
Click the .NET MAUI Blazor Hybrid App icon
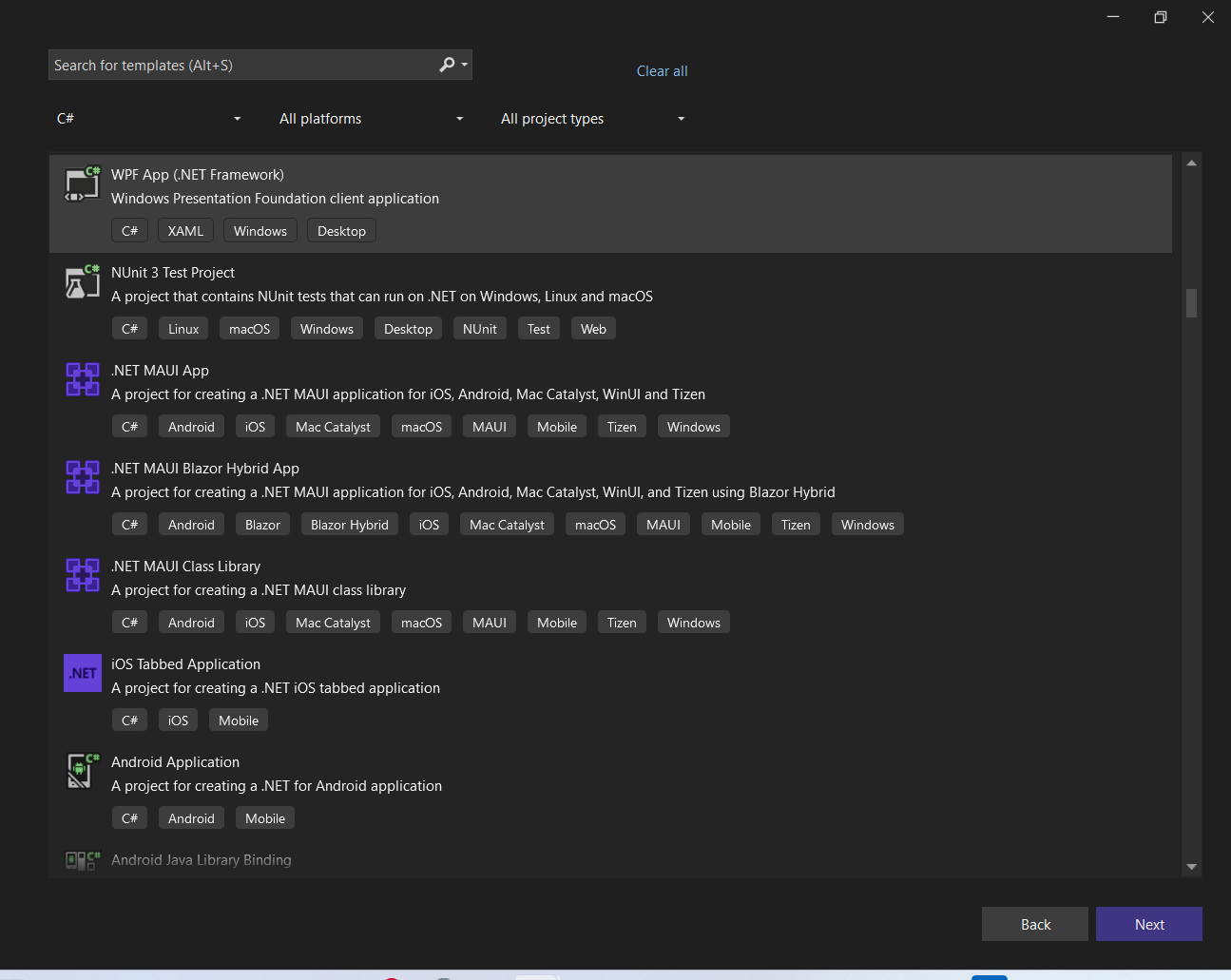tap(82, 477)
